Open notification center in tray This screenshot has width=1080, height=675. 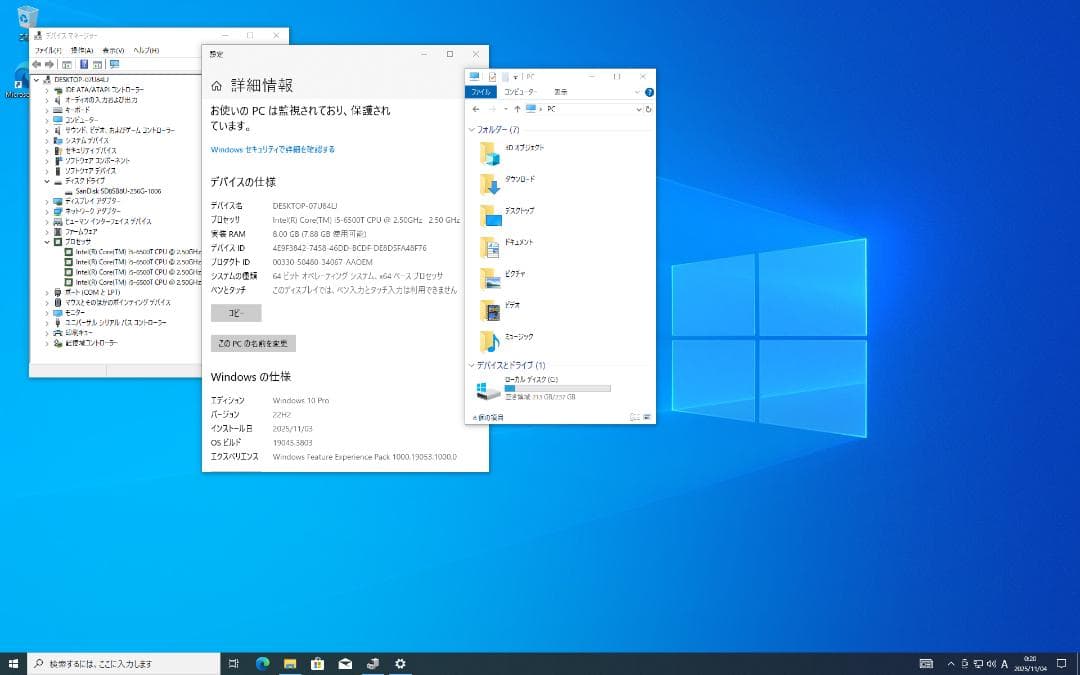(1061, 664)
